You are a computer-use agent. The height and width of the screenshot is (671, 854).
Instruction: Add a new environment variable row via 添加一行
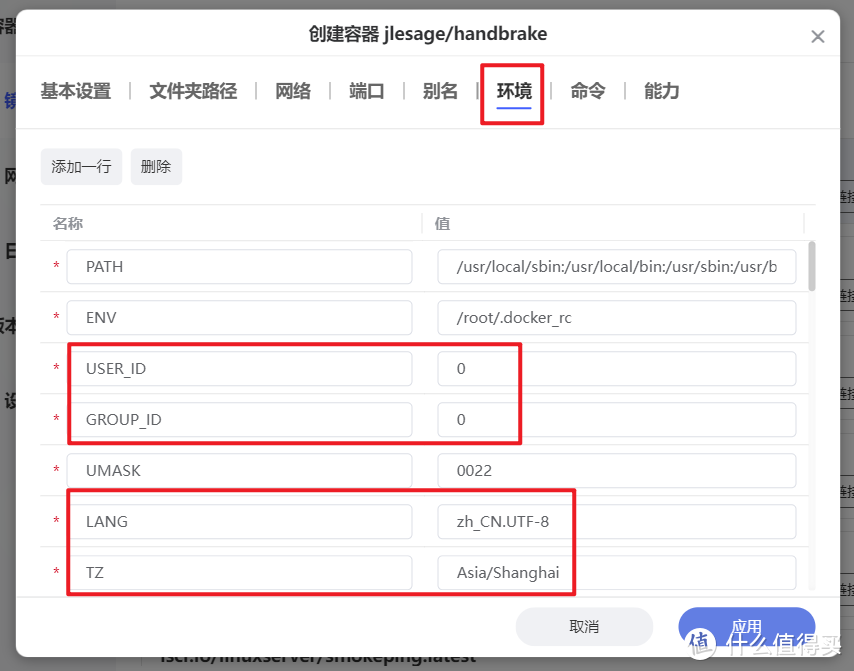[x=81, y=166]
